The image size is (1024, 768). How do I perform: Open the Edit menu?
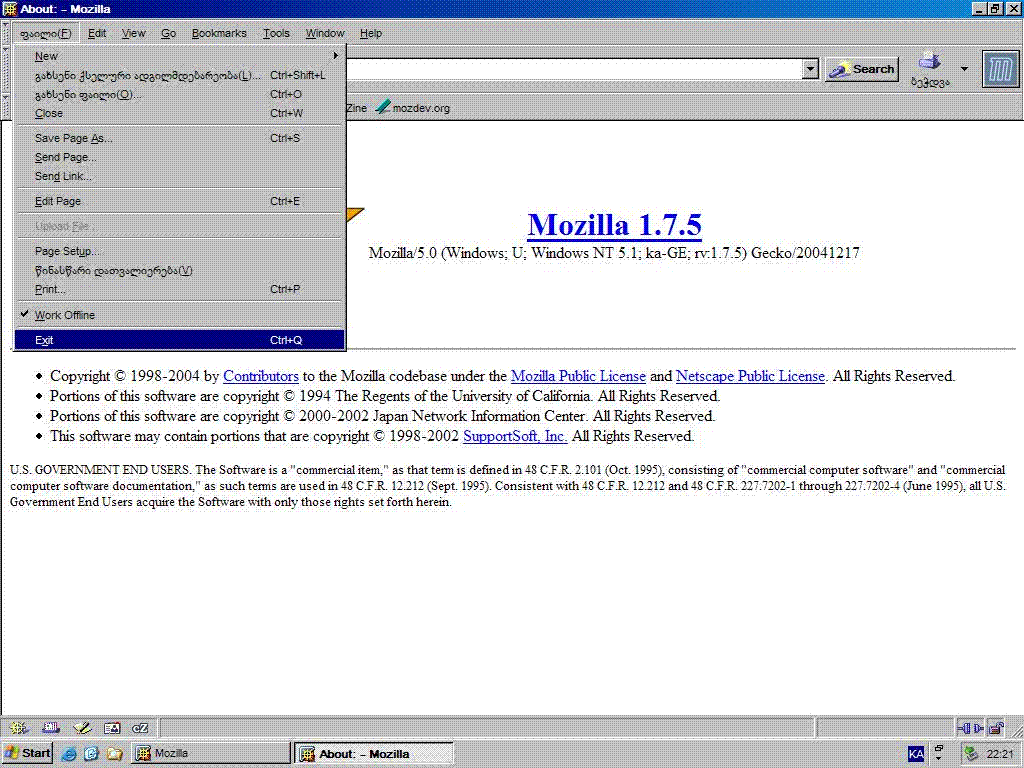pyautogui.click(x=97, y=33)
